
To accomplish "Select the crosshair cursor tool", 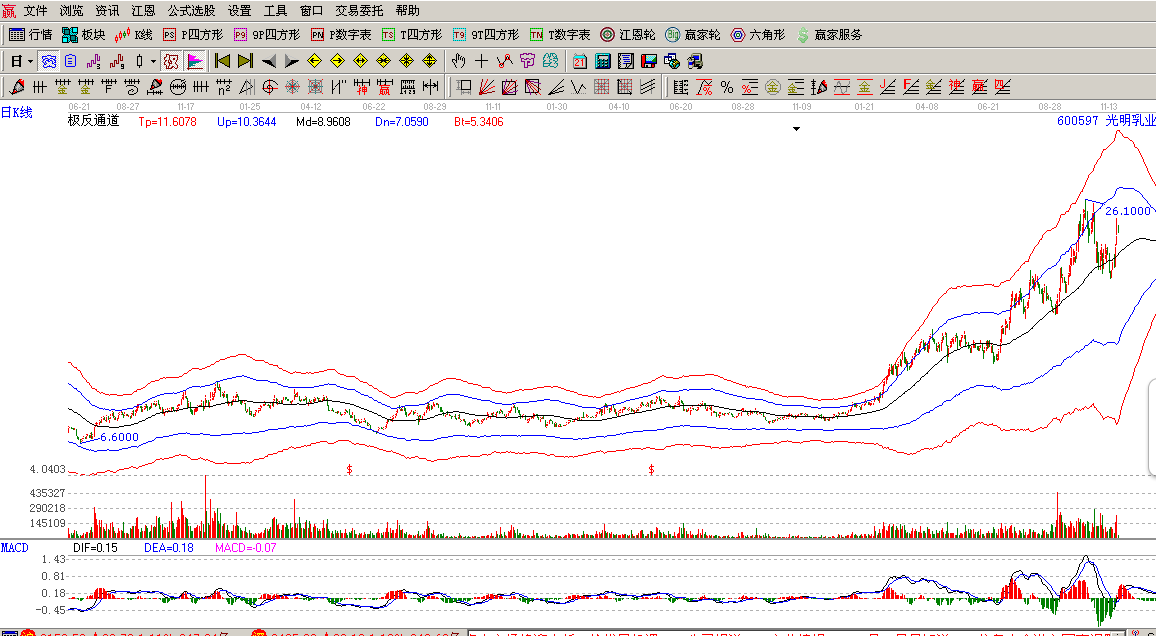I will click(482, 61).
